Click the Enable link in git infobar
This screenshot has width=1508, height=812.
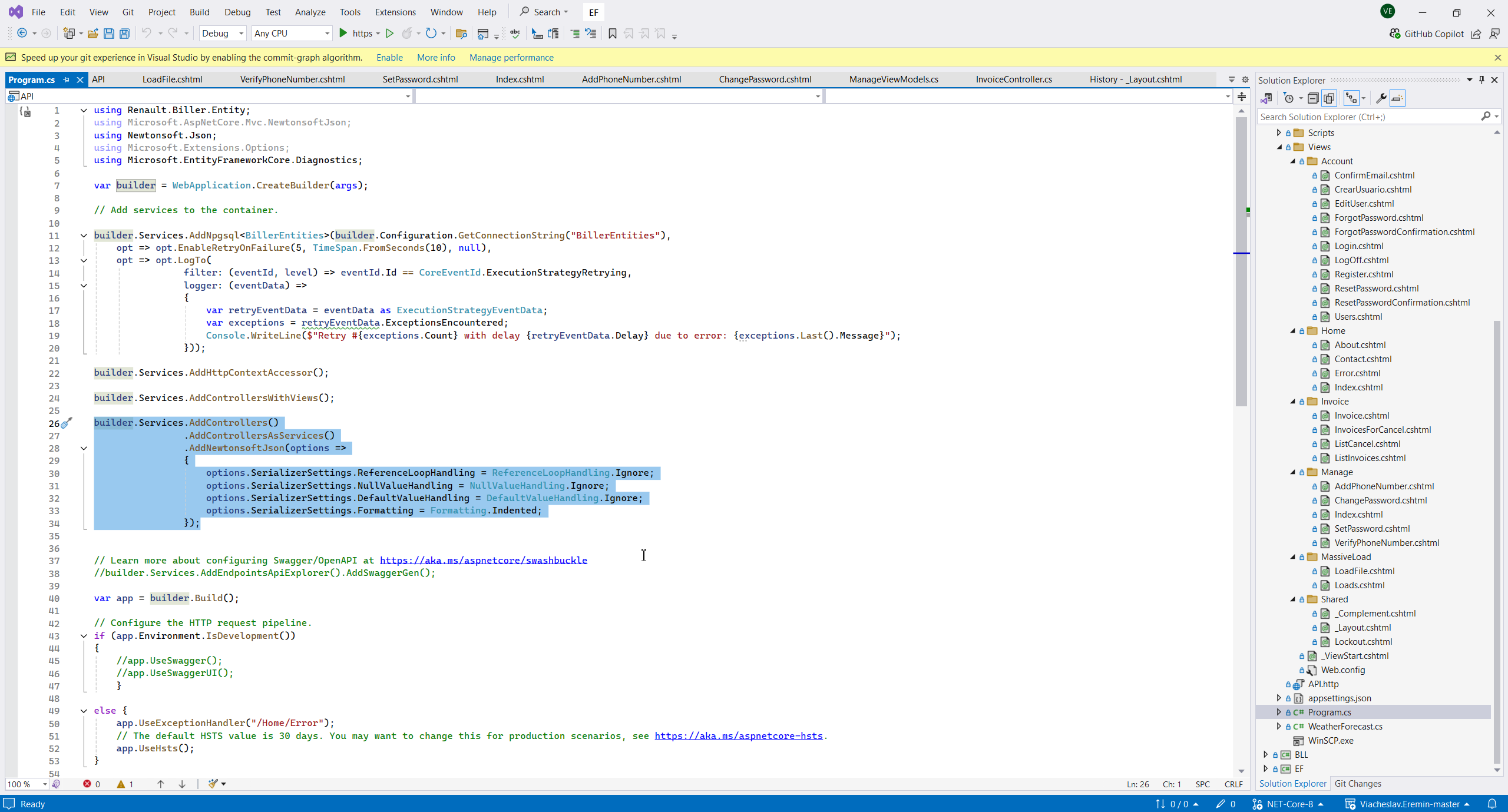pos(389,58)
